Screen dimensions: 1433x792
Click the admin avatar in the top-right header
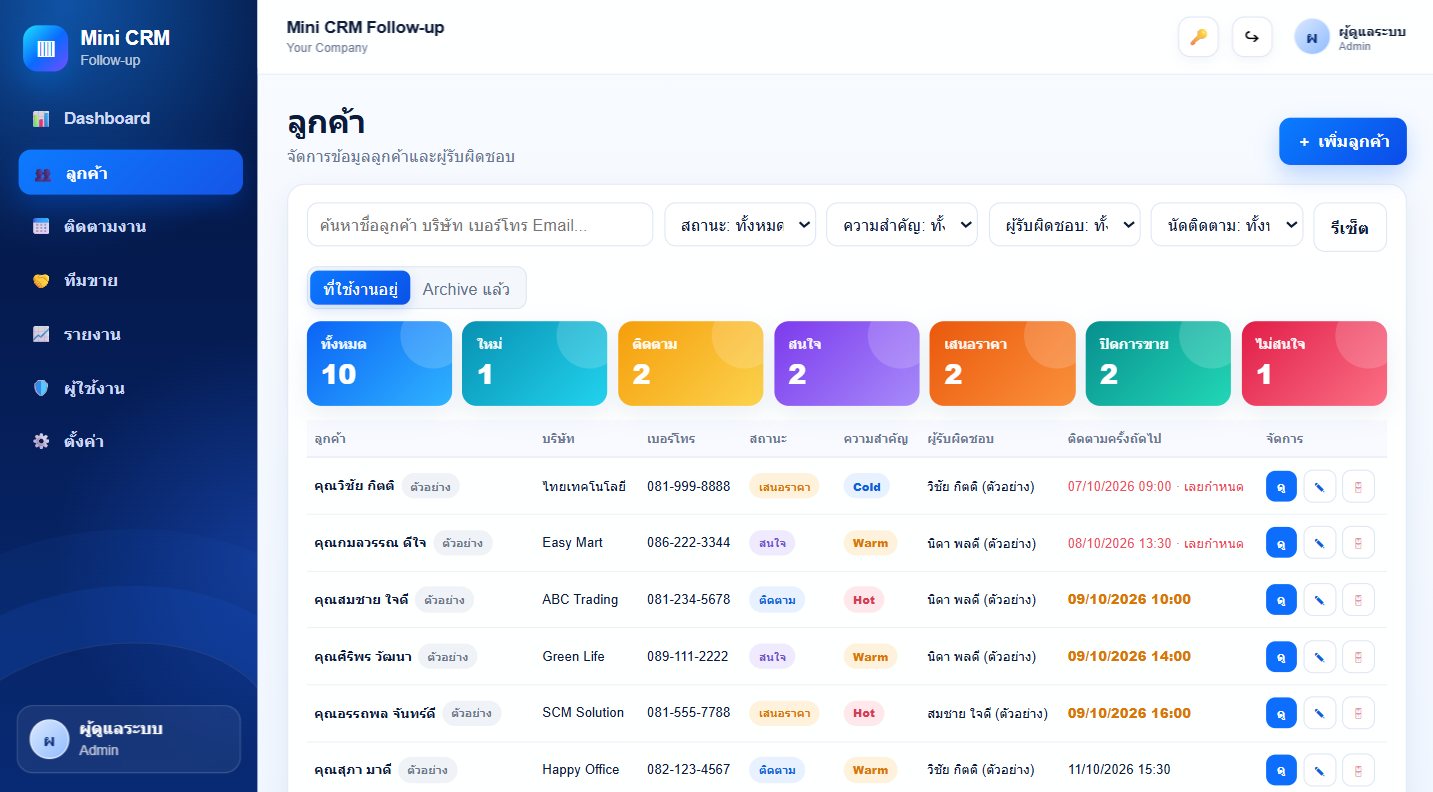[x=1312, y=37]
